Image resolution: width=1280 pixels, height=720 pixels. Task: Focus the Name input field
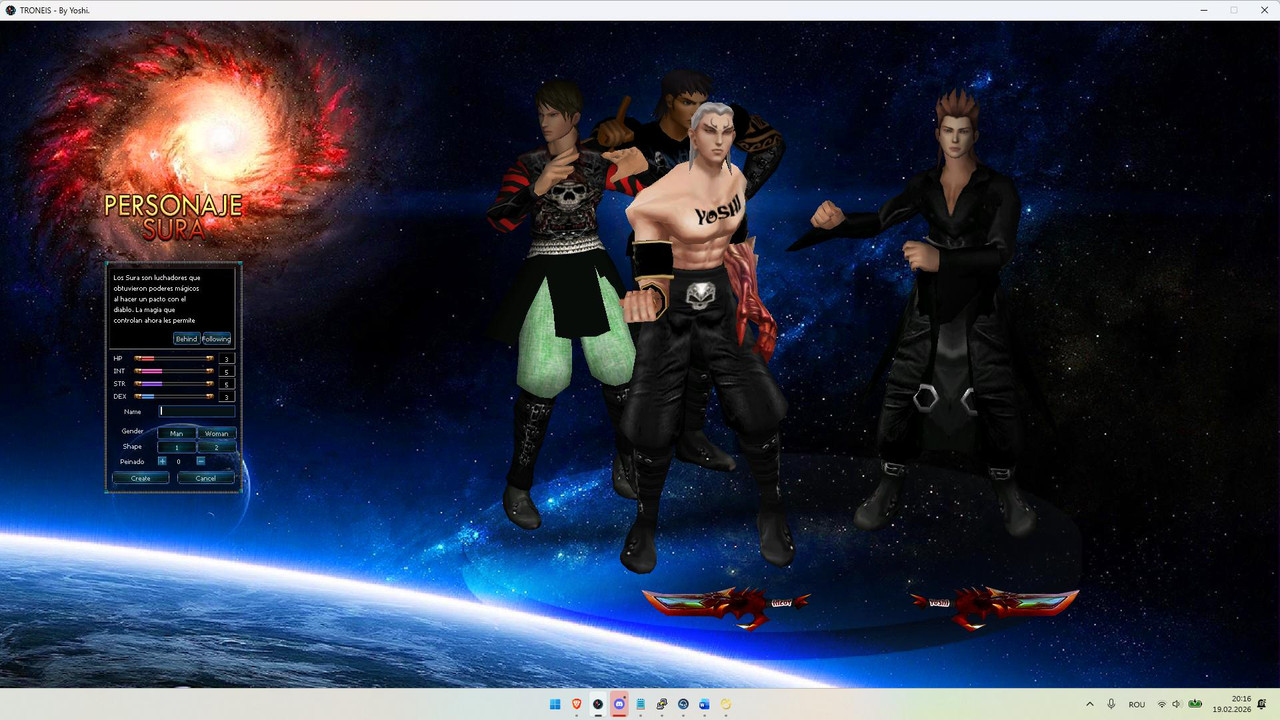pos(197,411)
